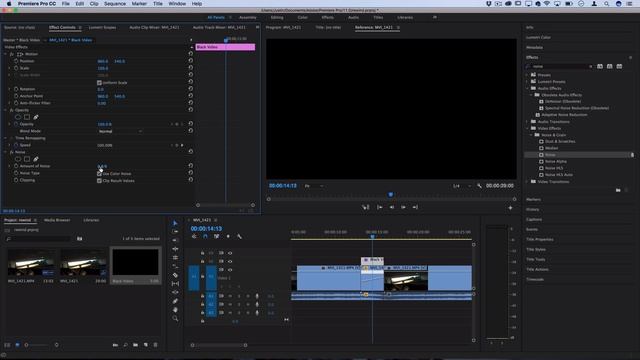Open the Apple menu
640x360 pixels.
coord(9,4)
